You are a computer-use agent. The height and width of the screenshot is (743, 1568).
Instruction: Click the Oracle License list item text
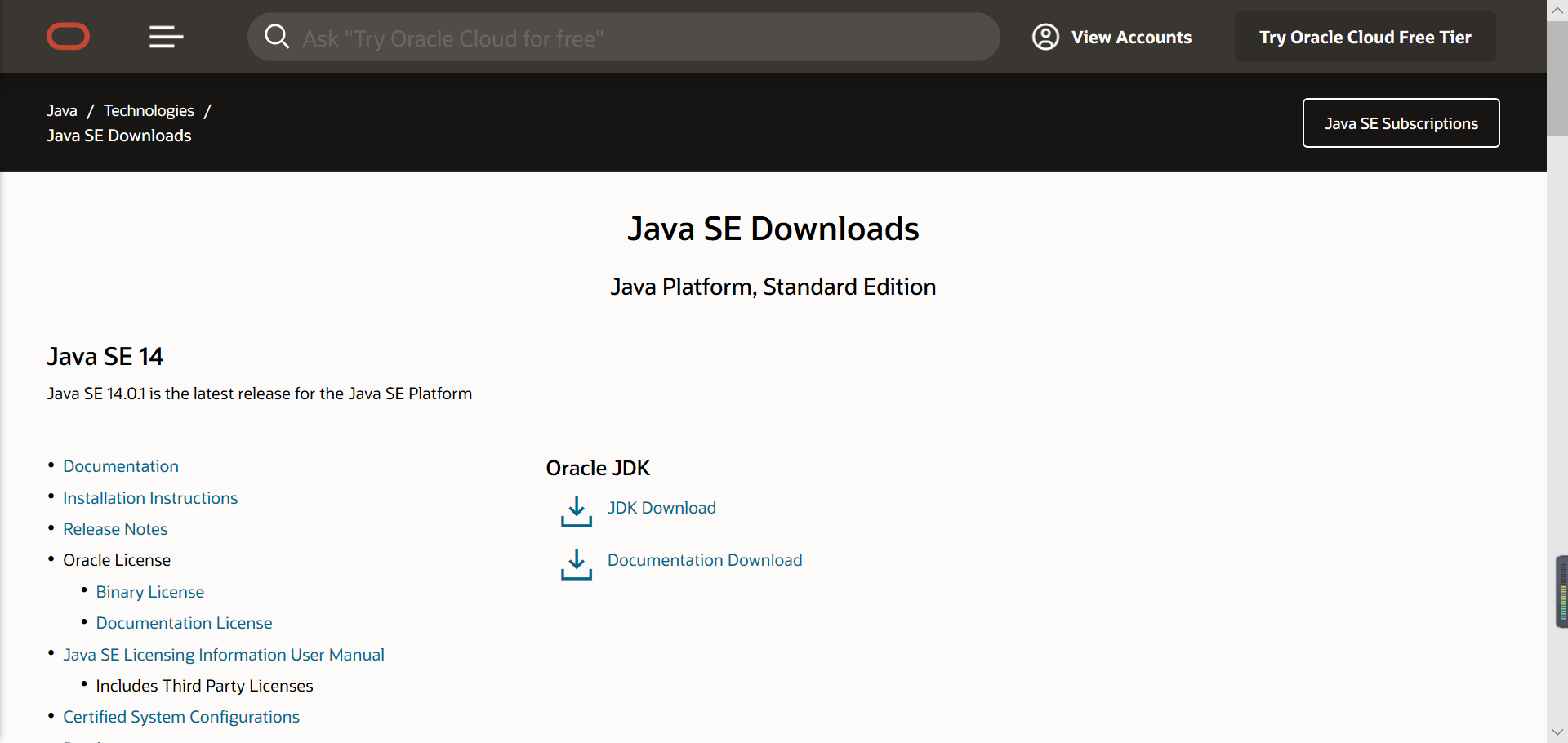(x=117, y=560)
